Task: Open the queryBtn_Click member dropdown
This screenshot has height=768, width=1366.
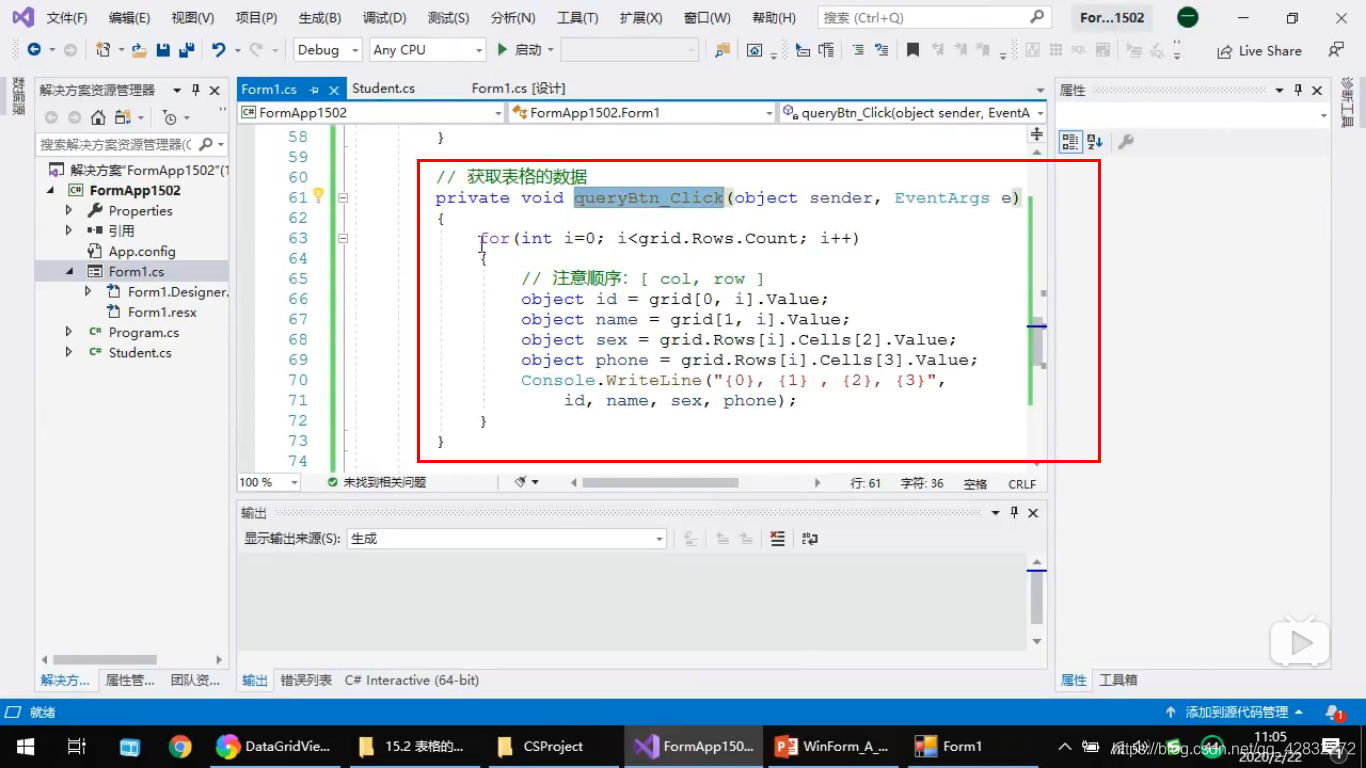Action: tap(913, 113)
